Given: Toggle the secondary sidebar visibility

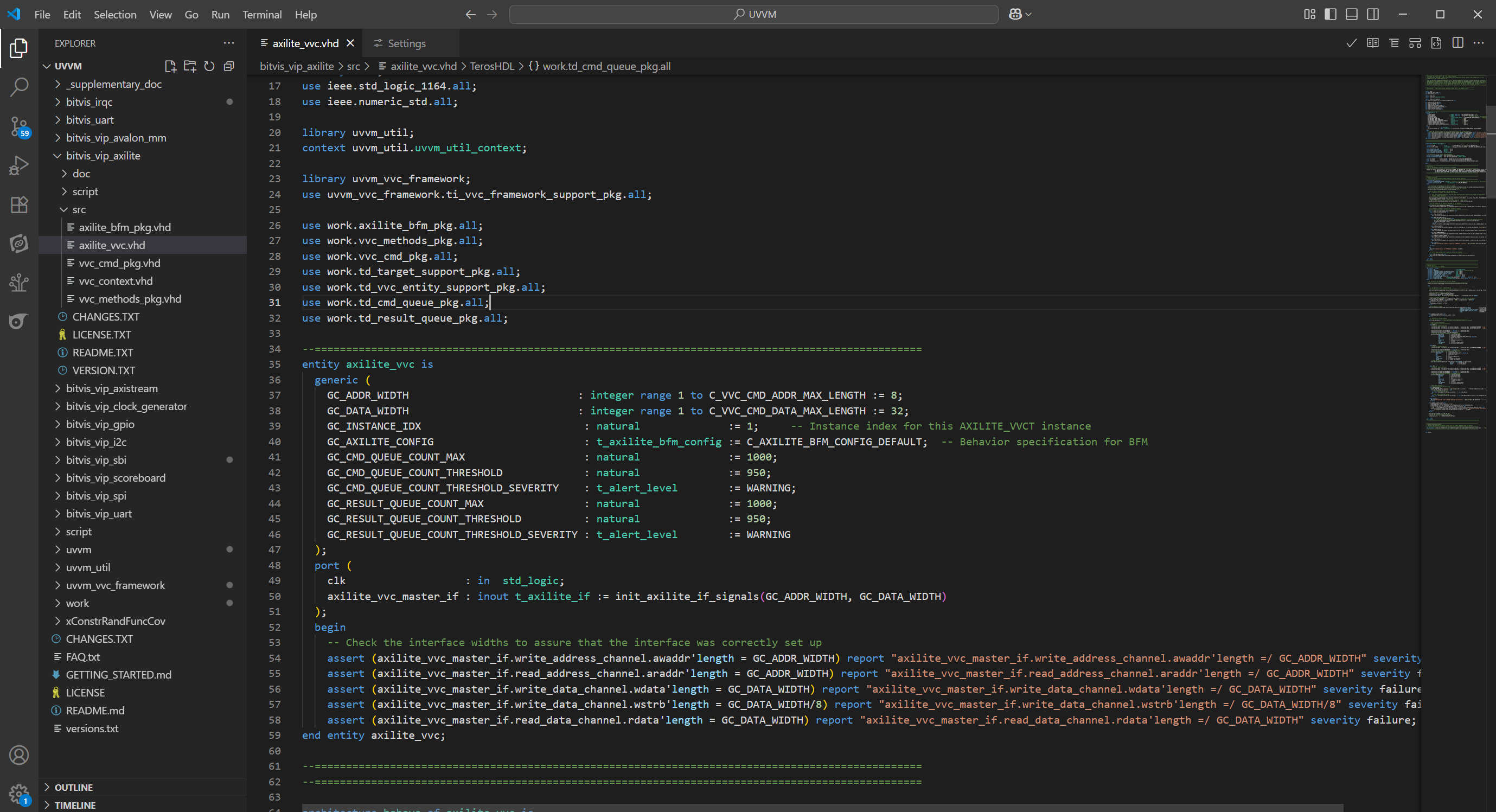Looking at the screenshot, I should point(1373,15).
